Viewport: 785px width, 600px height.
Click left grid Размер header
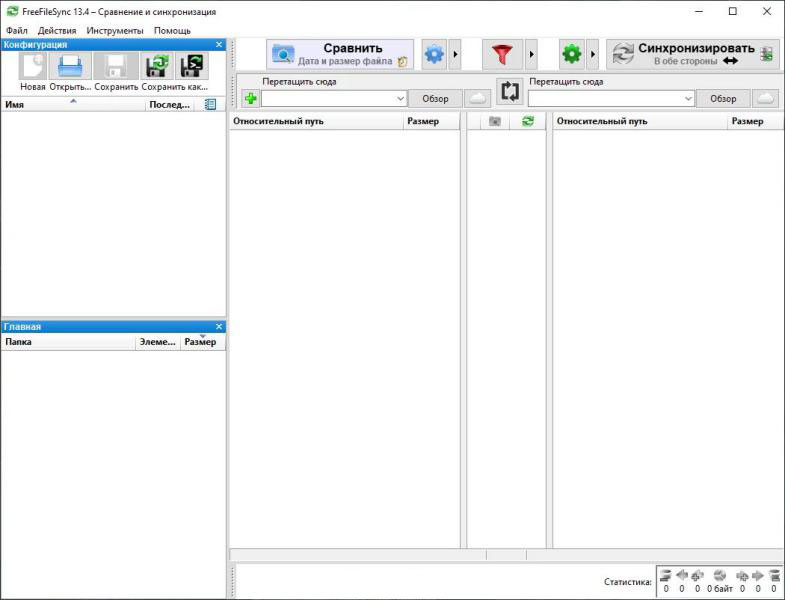tap(431, 121)
